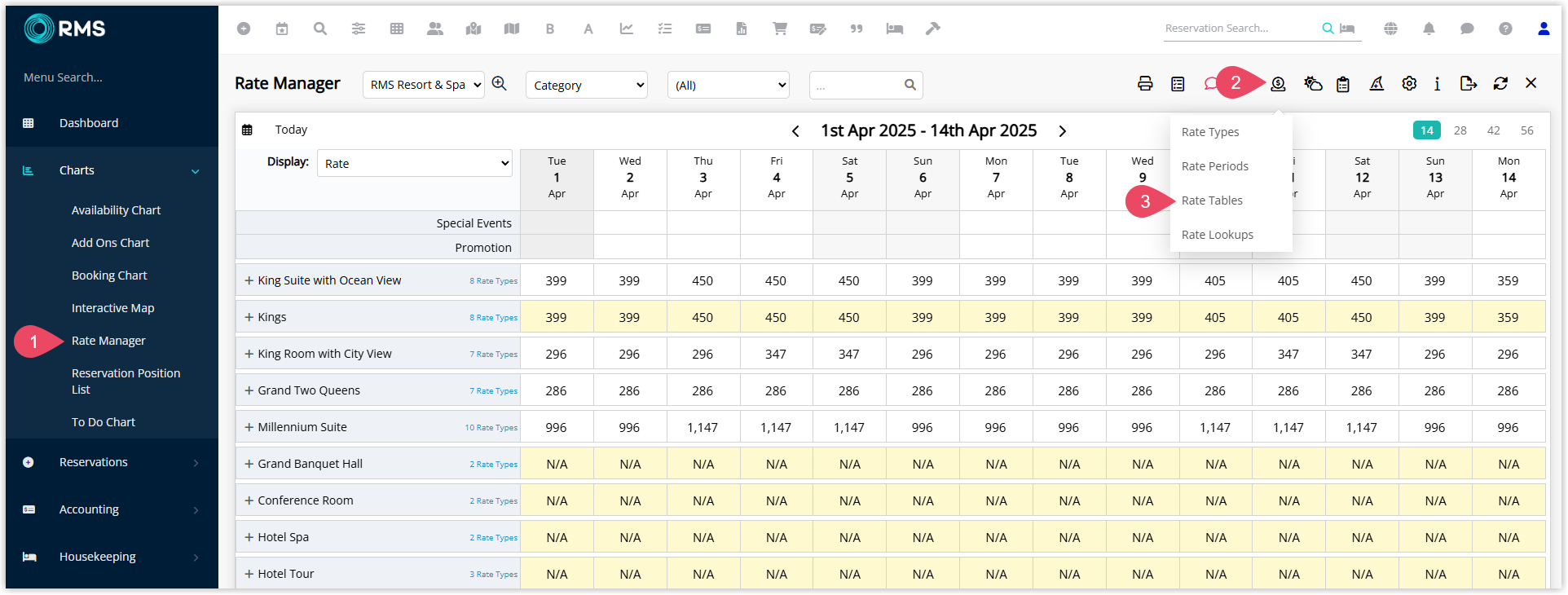This screenshot has width=1568, height=595.
Task: Expand the Housekeeping sidebar section
Action: [196, 558]
